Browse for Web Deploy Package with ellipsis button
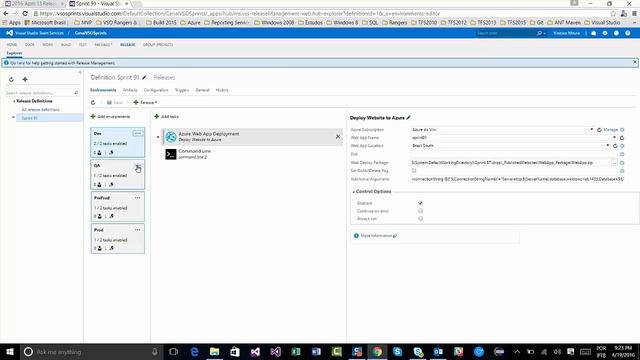The height and width of the screenshot is (360, 640). 614,163
